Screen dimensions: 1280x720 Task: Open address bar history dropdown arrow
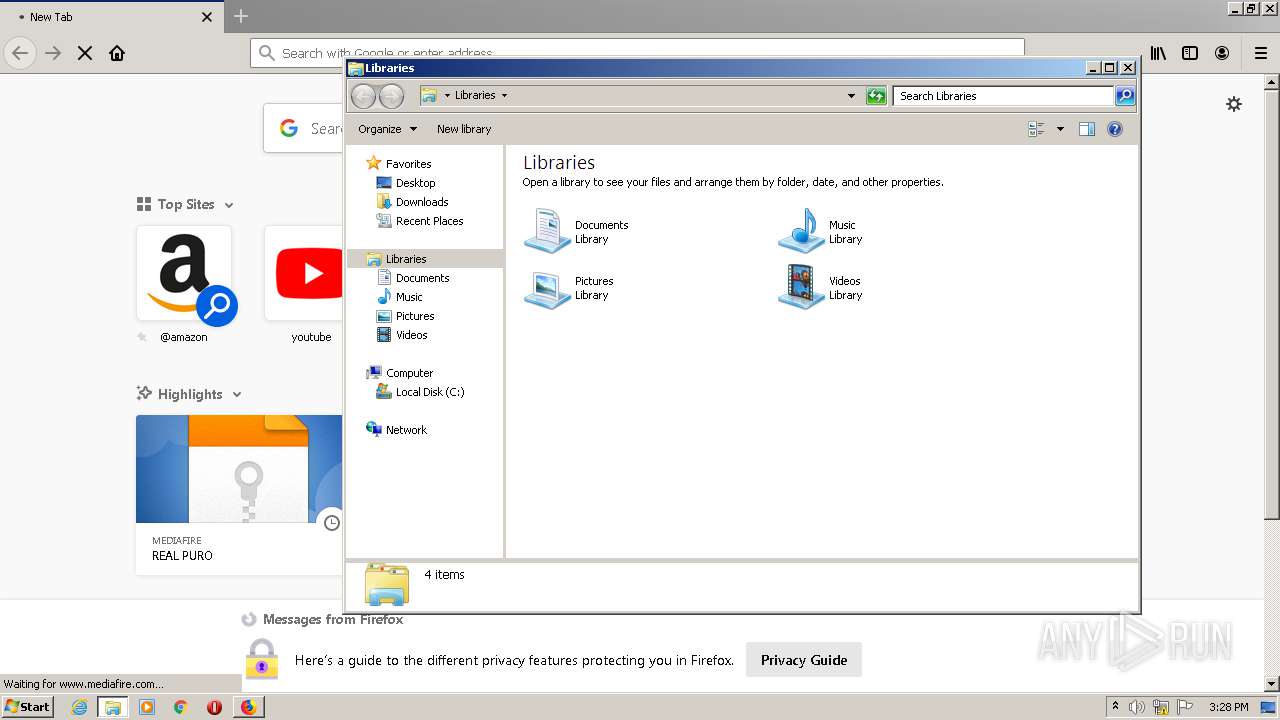point(851,96)
